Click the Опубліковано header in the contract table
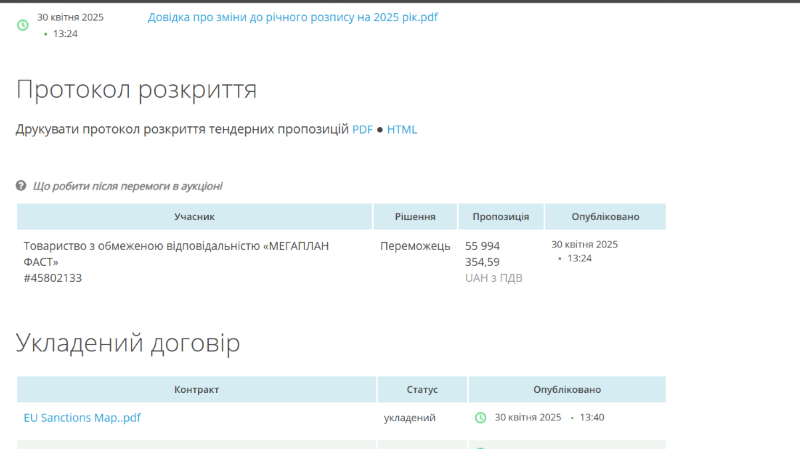The height and width of the screenshot is (449, 800). click(567, 389)
